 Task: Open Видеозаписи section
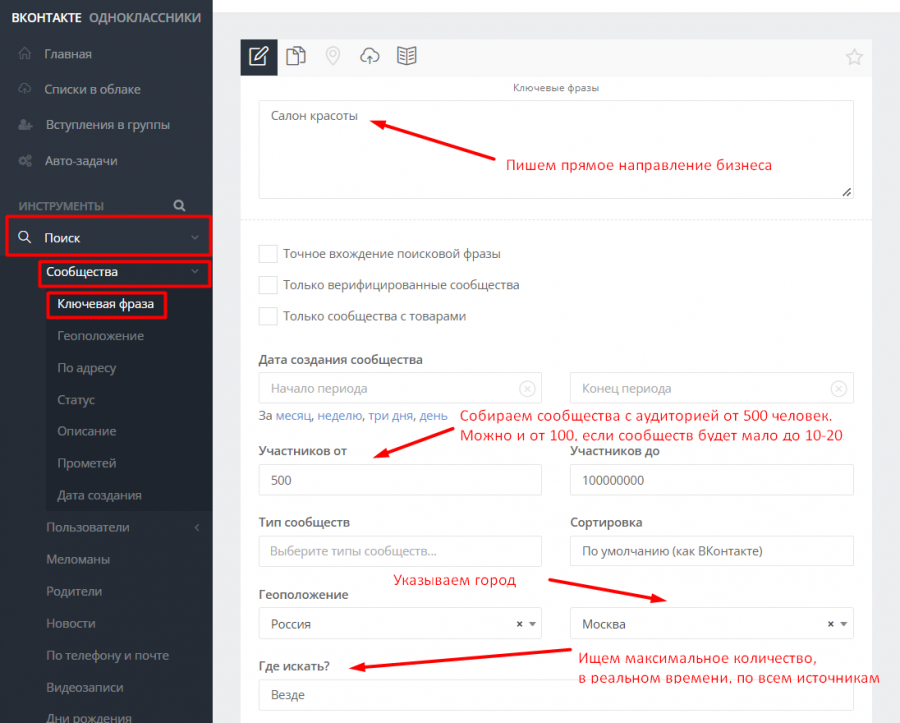[84, 687]
